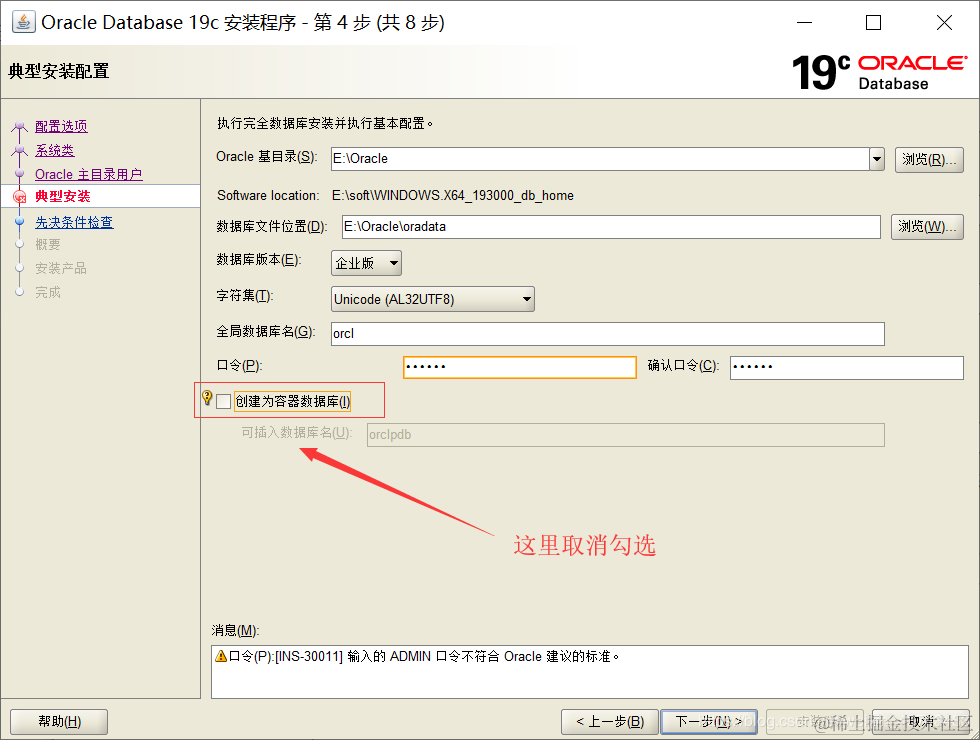This screenshot has height=740, width=980.
Task: Click the 完成 step label
Action: [x=48, y=292]
